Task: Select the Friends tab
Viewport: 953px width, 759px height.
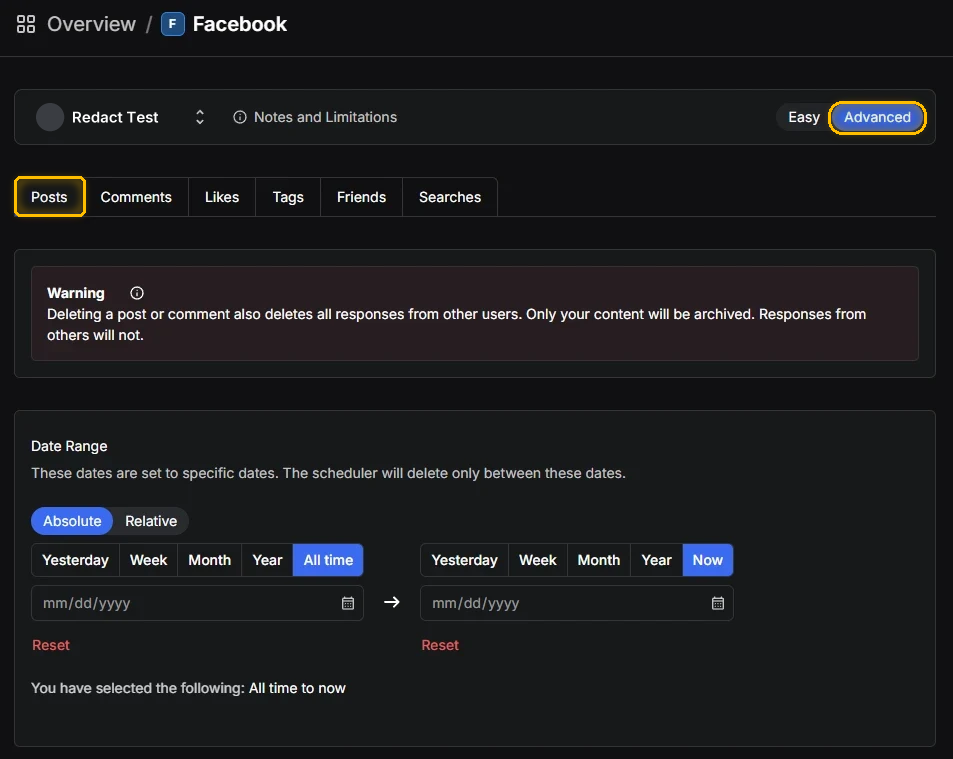Action: (x=362, y=197)
